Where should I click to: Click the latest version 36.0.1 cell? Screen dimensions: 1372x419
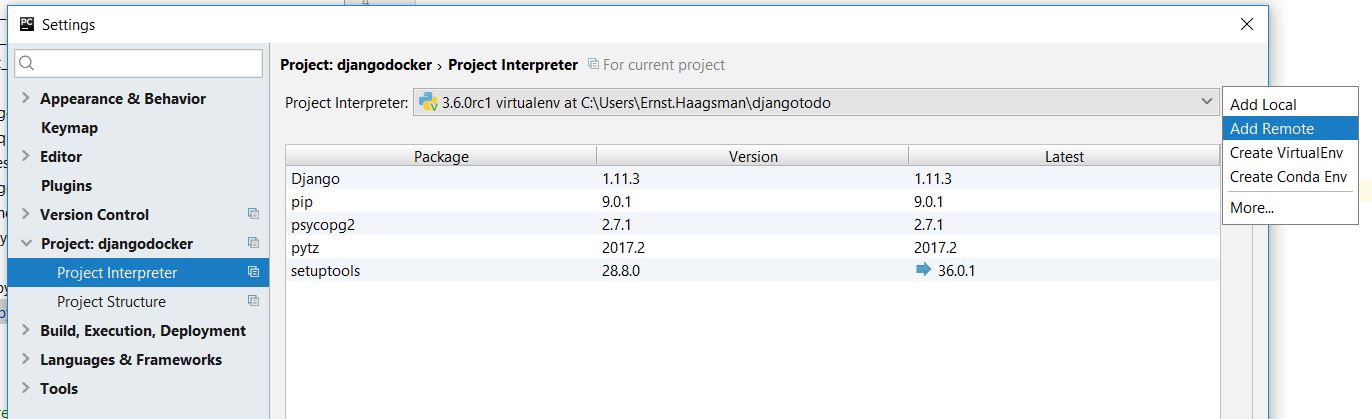(x=957, y=270)
